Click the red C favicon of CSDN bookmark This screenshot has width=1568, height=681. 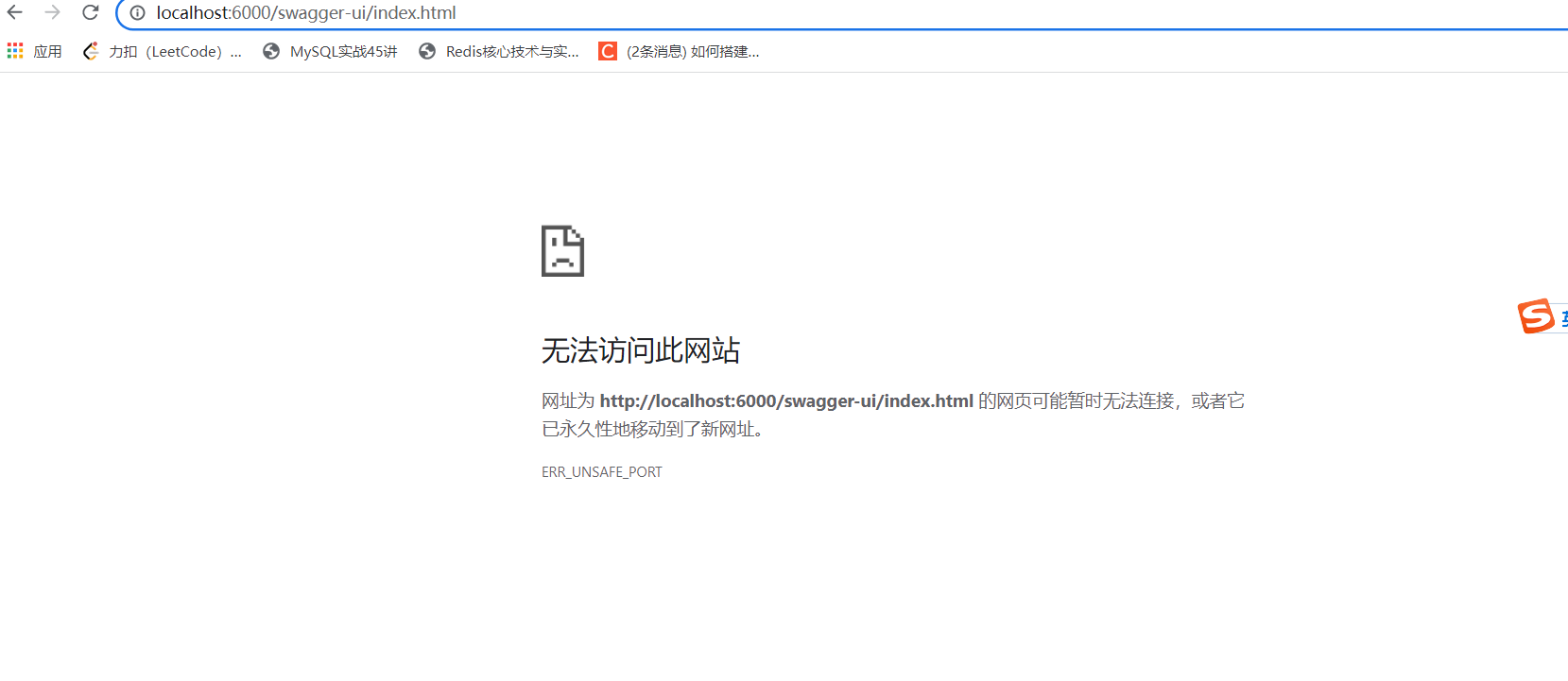[x=608, y=51]
